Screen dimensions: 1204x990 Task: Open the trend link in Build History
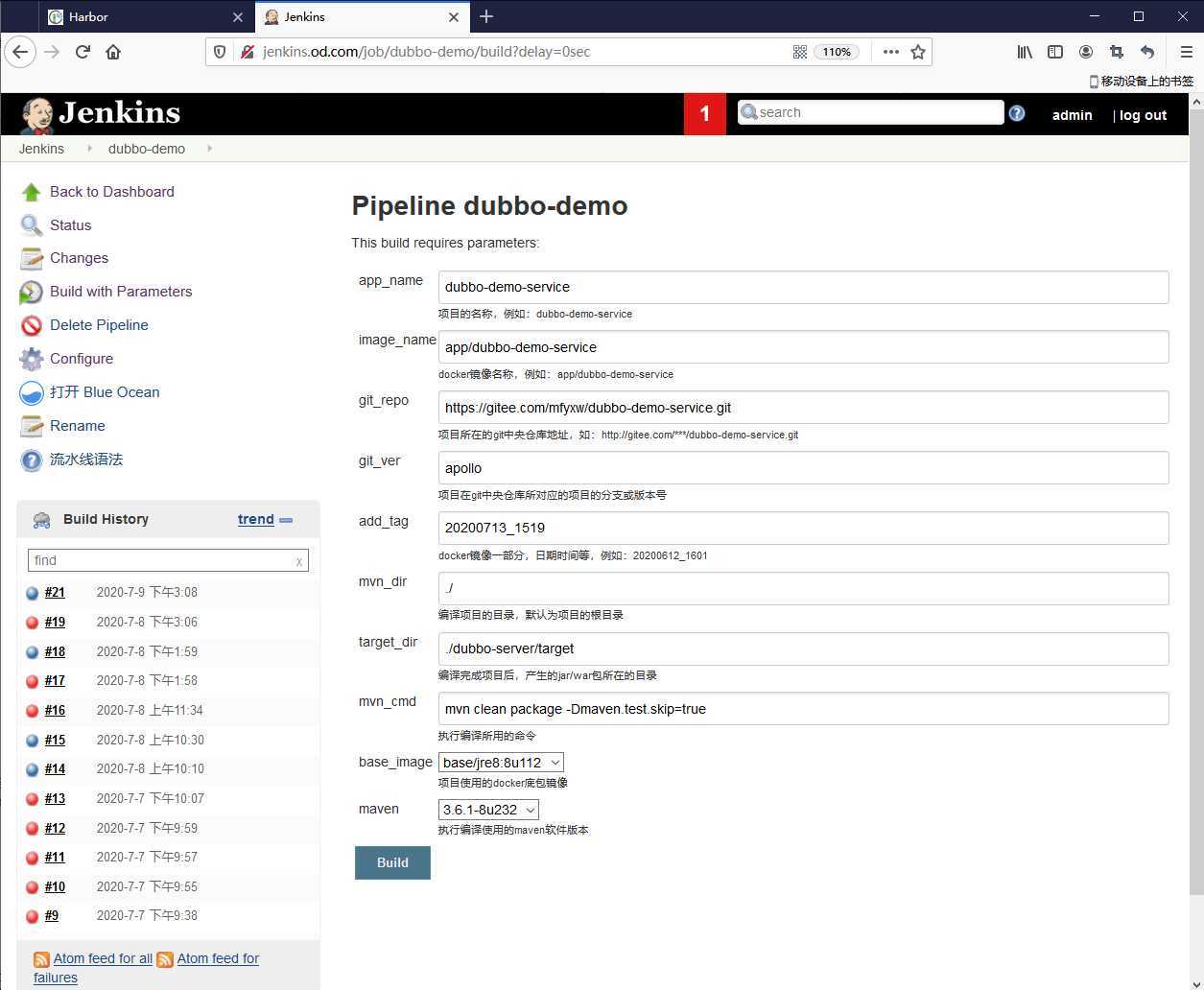[x=256, y=519]
